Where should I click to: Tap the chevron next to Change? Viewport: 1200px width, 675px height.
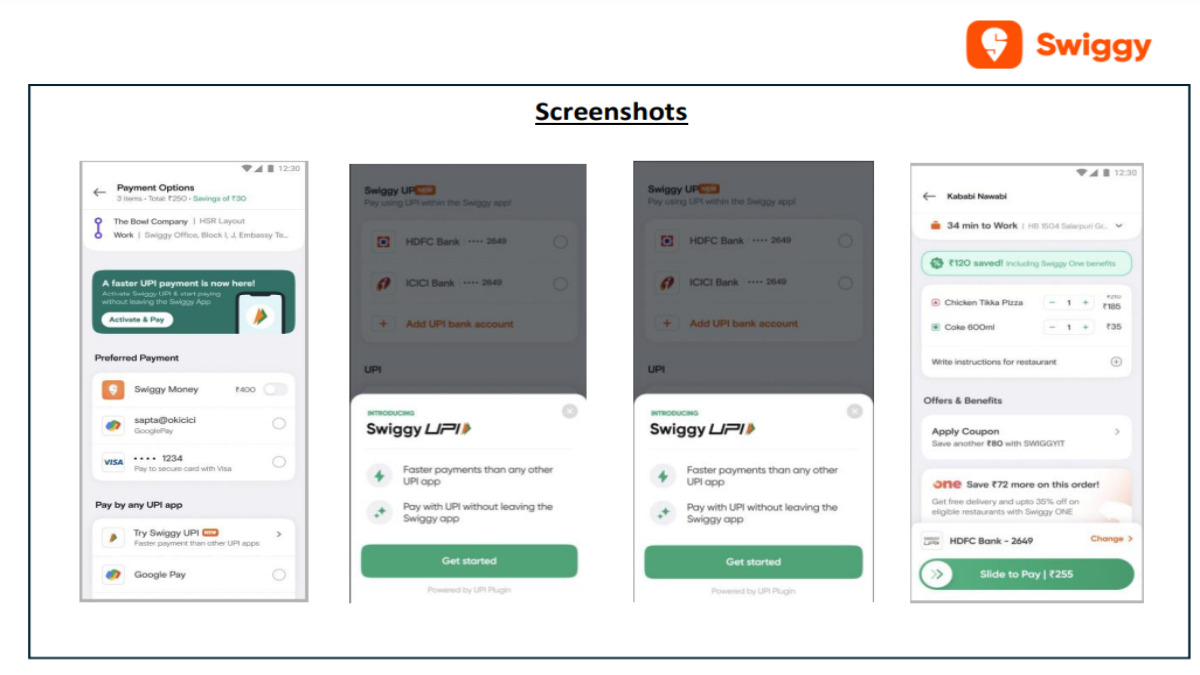click(1130, 539)
